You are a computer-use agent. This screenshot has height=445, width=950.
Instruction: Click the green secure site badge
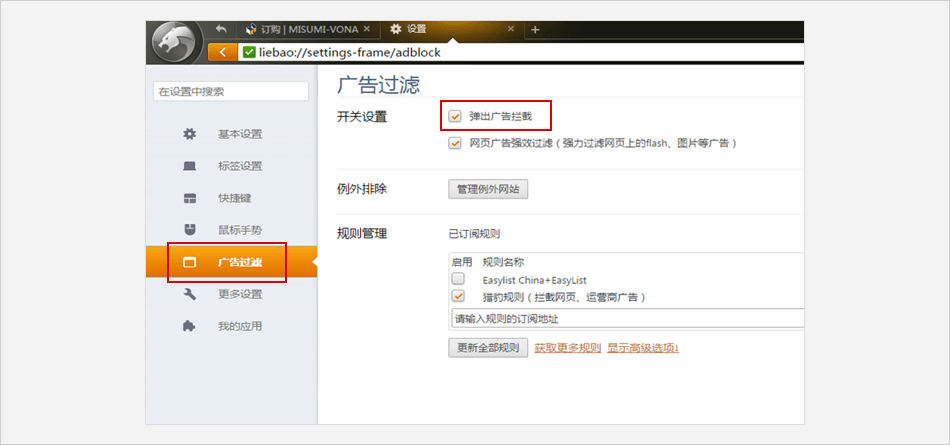tap(249, 52)
